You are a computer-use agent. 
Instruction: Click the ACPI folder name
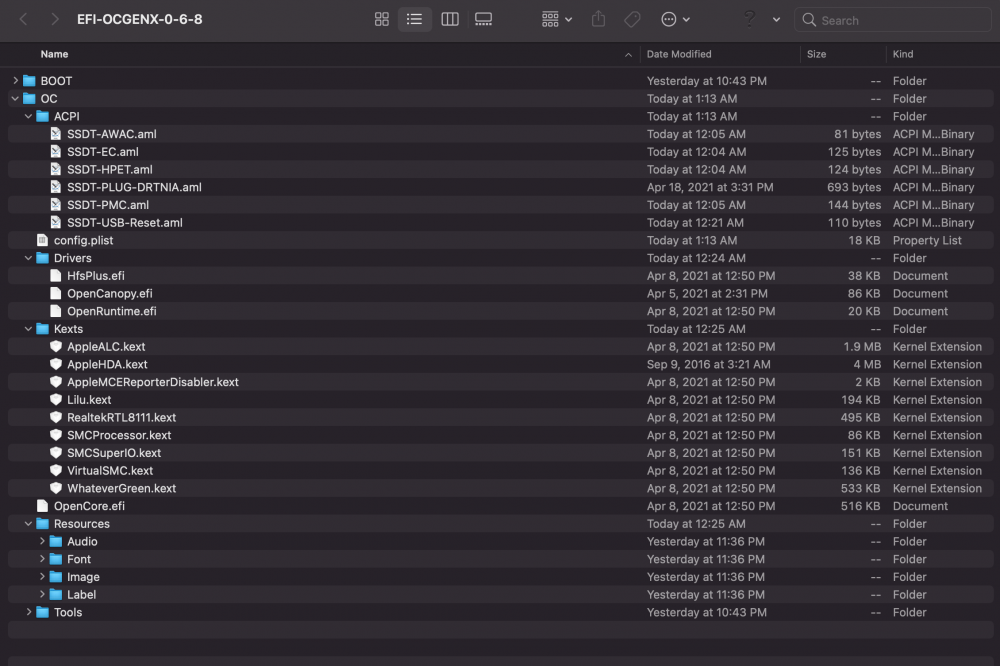(x=66, y=116)
